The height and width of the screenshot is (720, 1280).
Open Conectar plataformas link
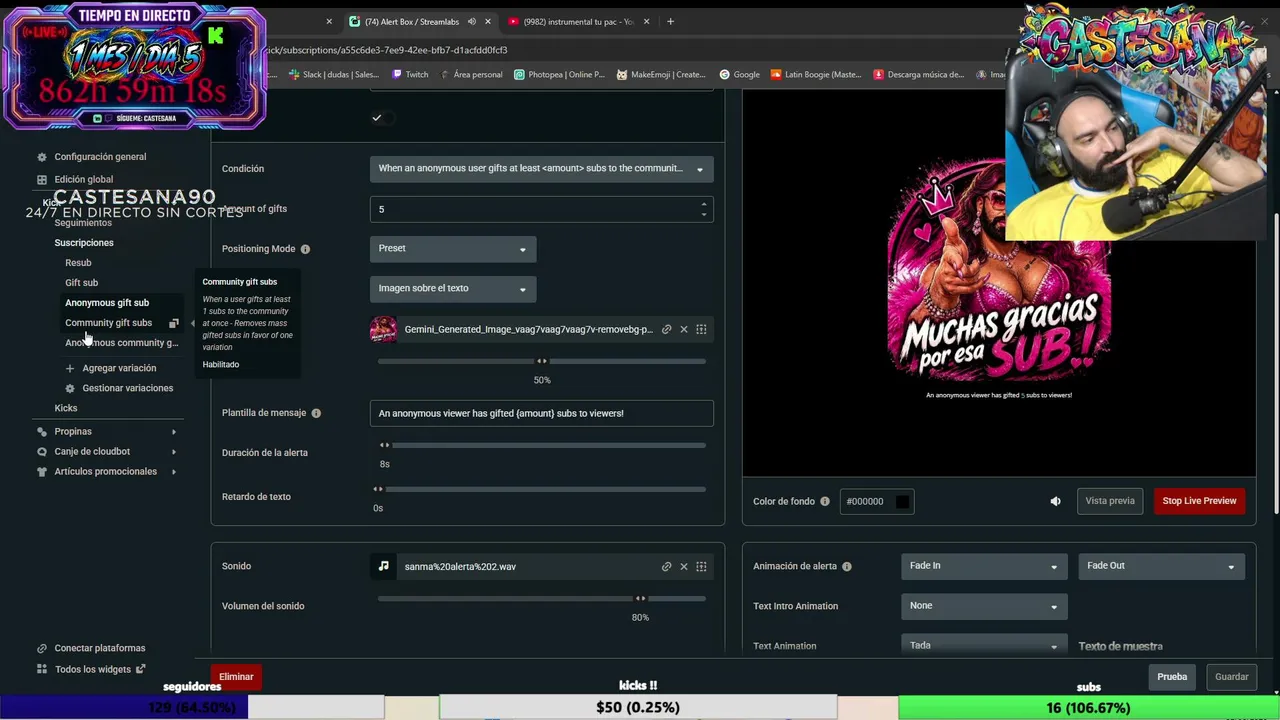[x=100, y=648]
